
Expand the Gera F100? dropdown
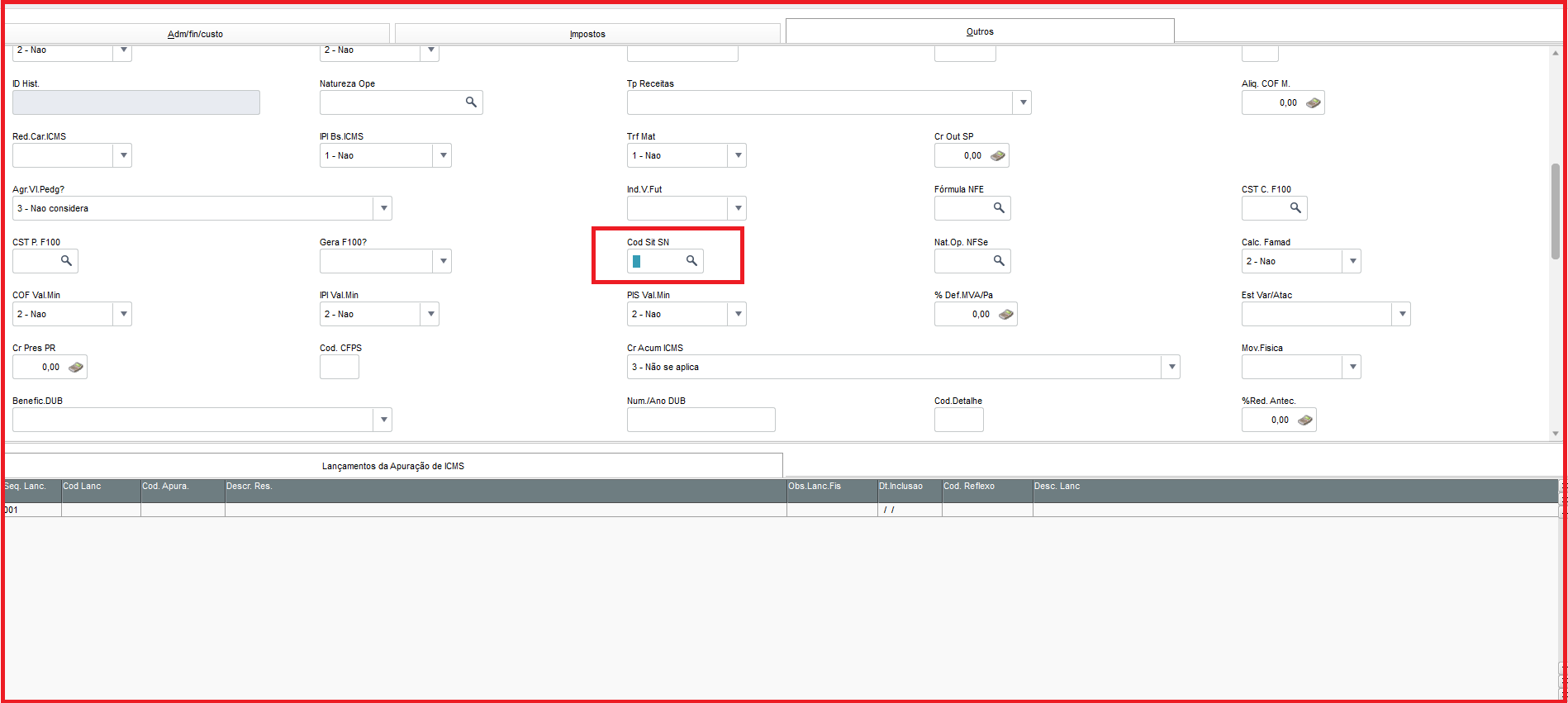click(443, 261)
